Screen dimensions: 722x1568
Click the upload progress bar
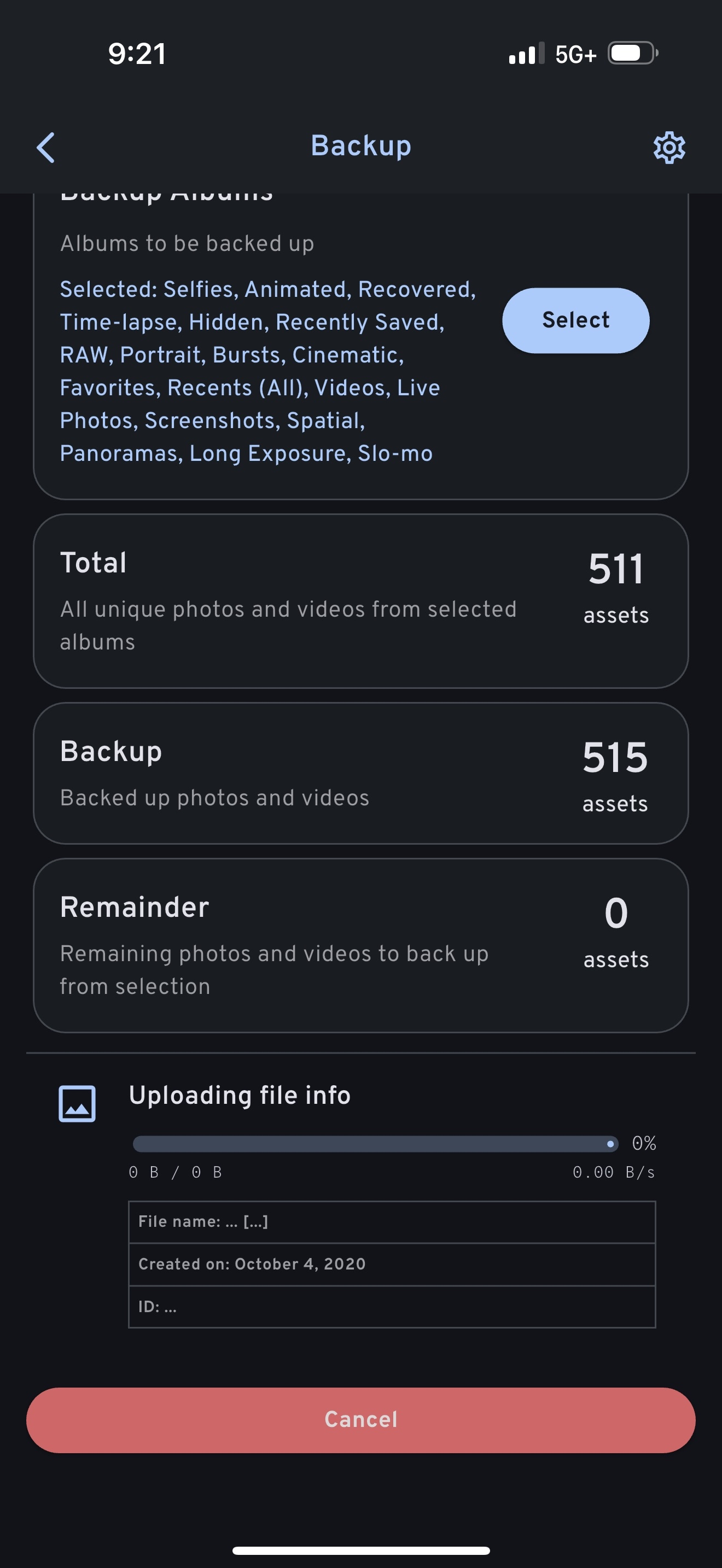(375, 1144)
